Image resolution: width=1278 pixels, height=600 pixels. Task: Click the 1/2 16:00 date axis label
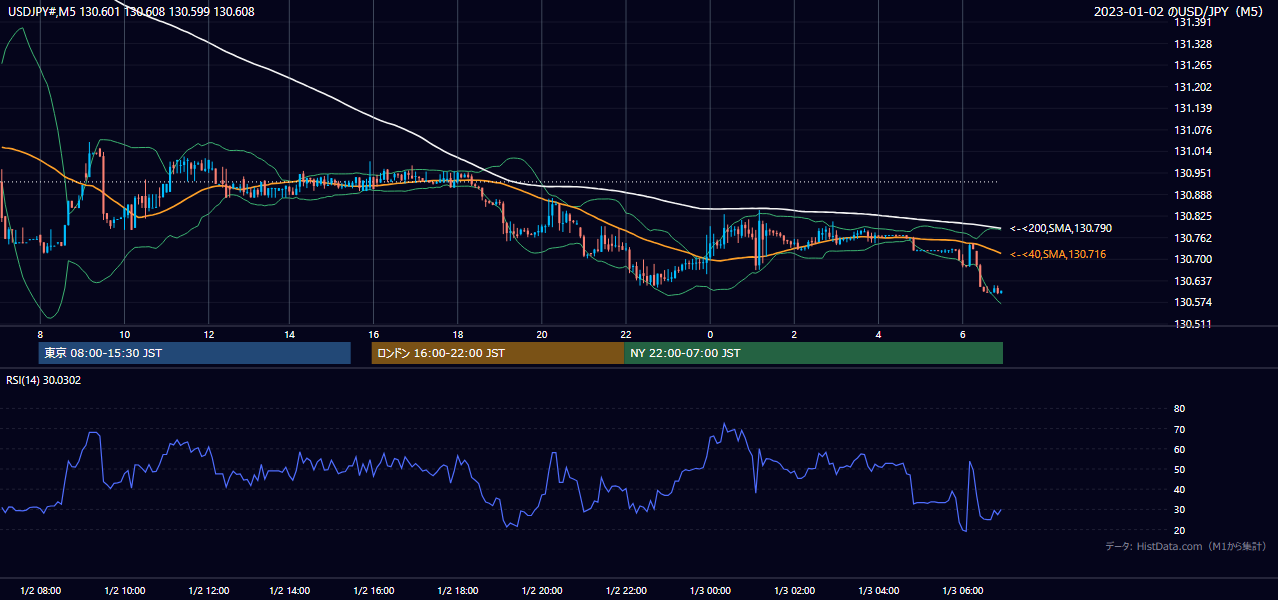tap(376, 590)
